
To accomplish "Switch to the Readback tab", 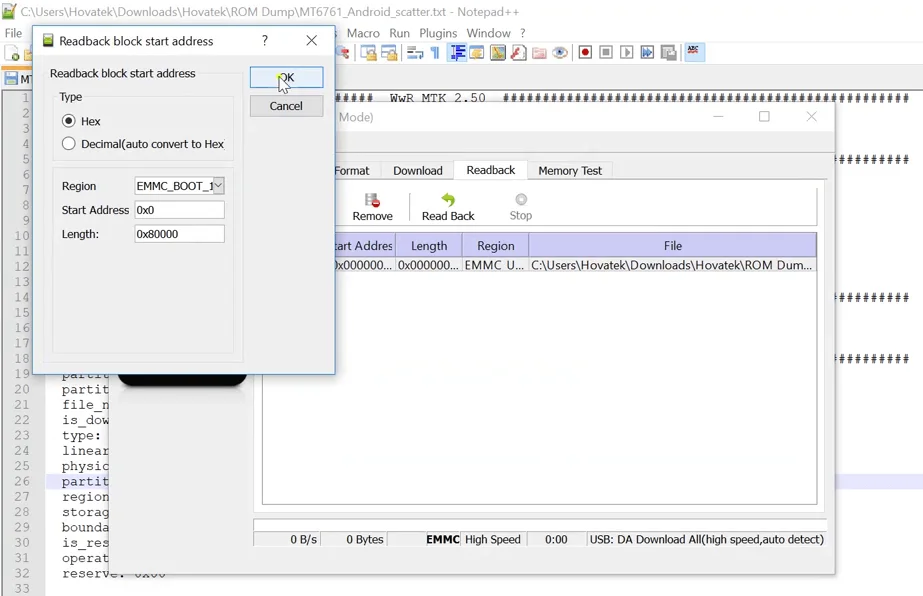I will [490, 170].
